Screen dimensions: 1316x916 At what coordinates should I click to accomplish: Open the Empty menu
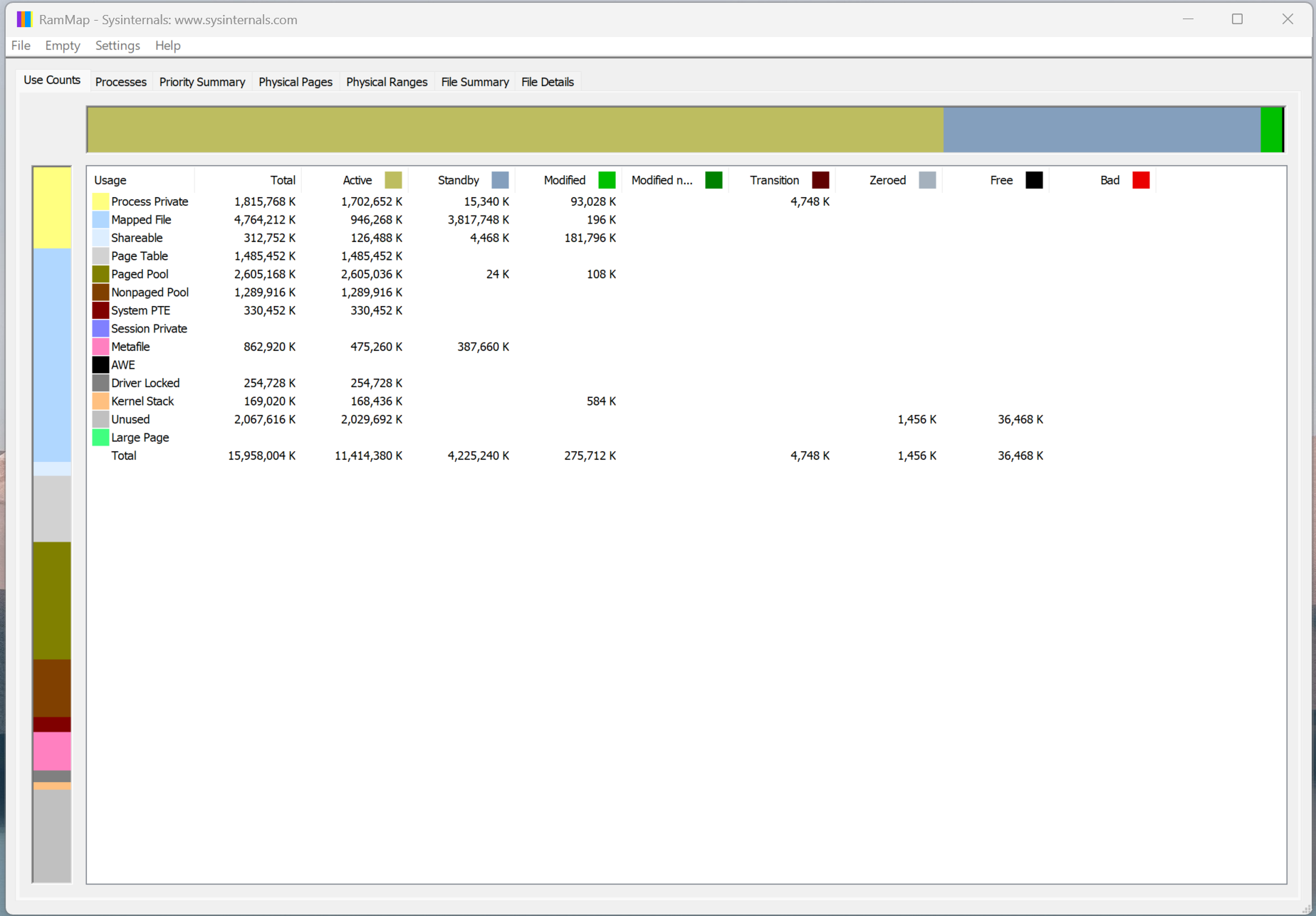click(x=63, y=46)
